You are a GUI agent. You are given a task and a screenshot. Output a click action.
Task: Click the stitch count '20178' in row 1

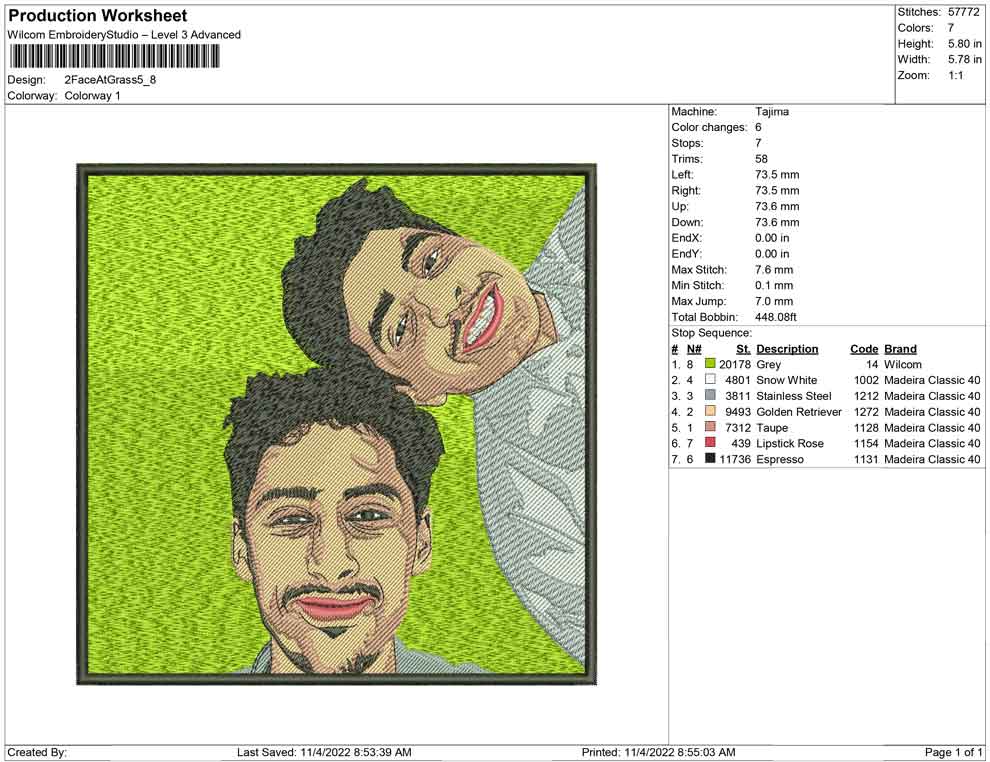[735, 364]
